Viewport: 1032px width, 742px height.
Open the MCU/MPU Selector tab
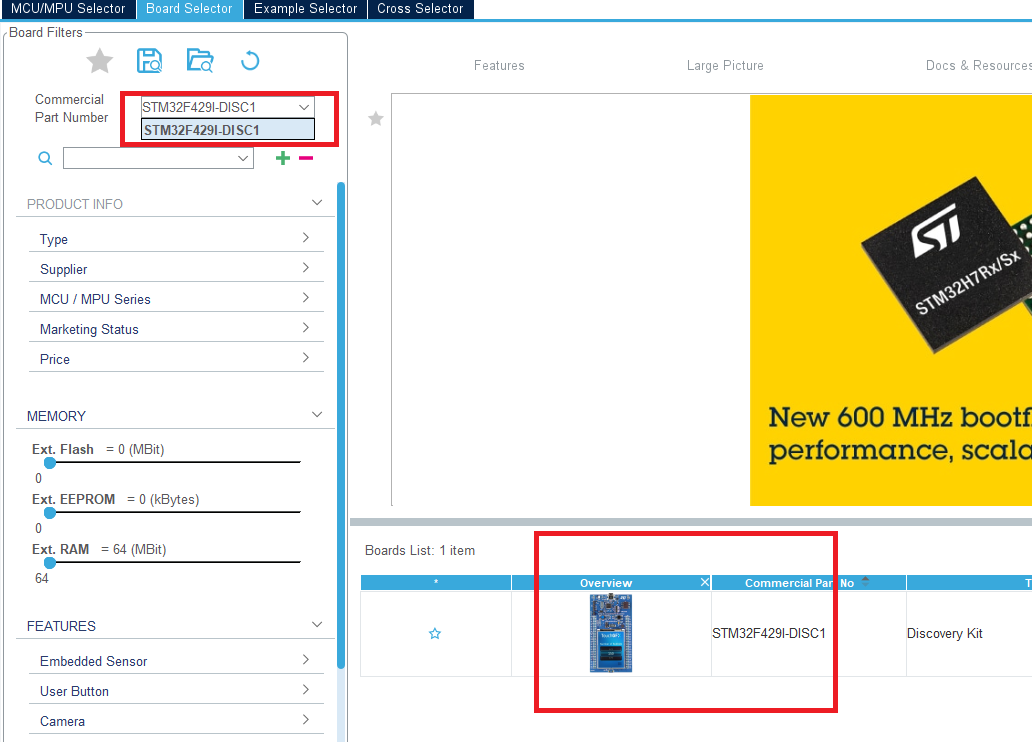coord(68,9)
